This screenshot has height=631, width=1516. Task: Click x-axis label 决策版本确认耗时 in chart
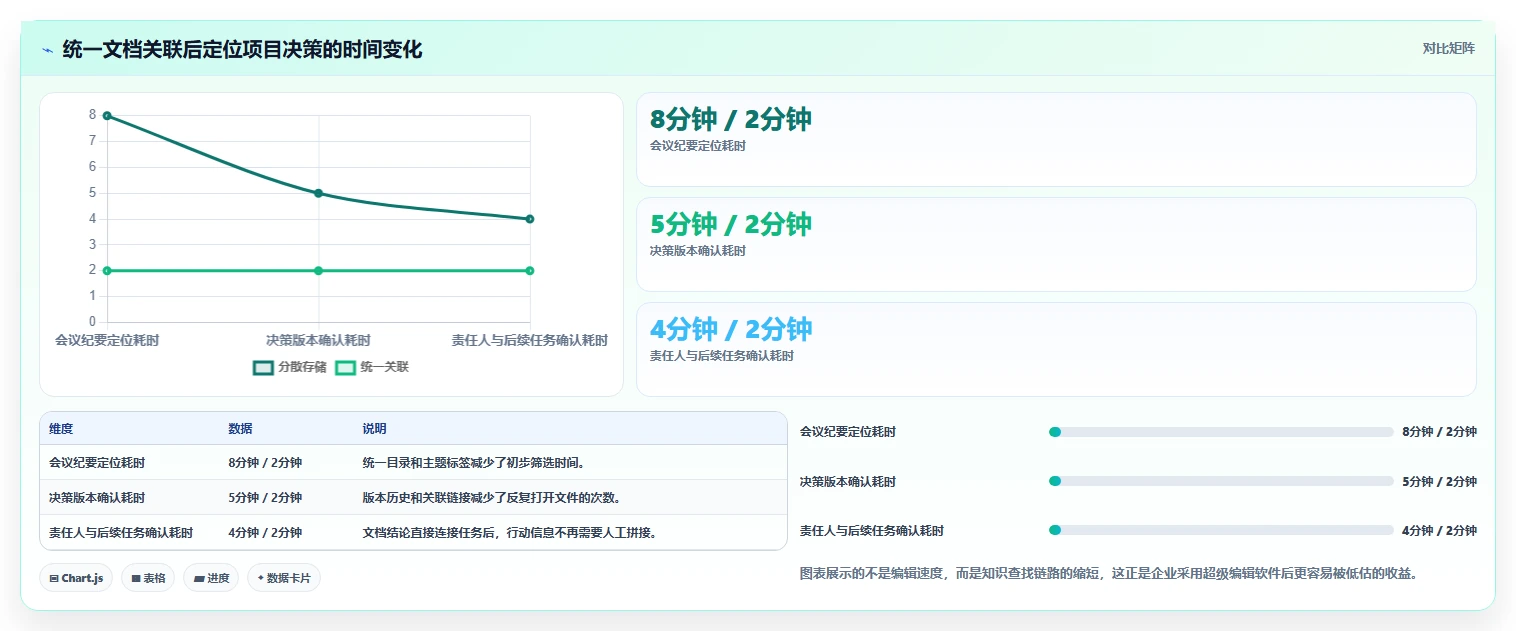[318, 340]
